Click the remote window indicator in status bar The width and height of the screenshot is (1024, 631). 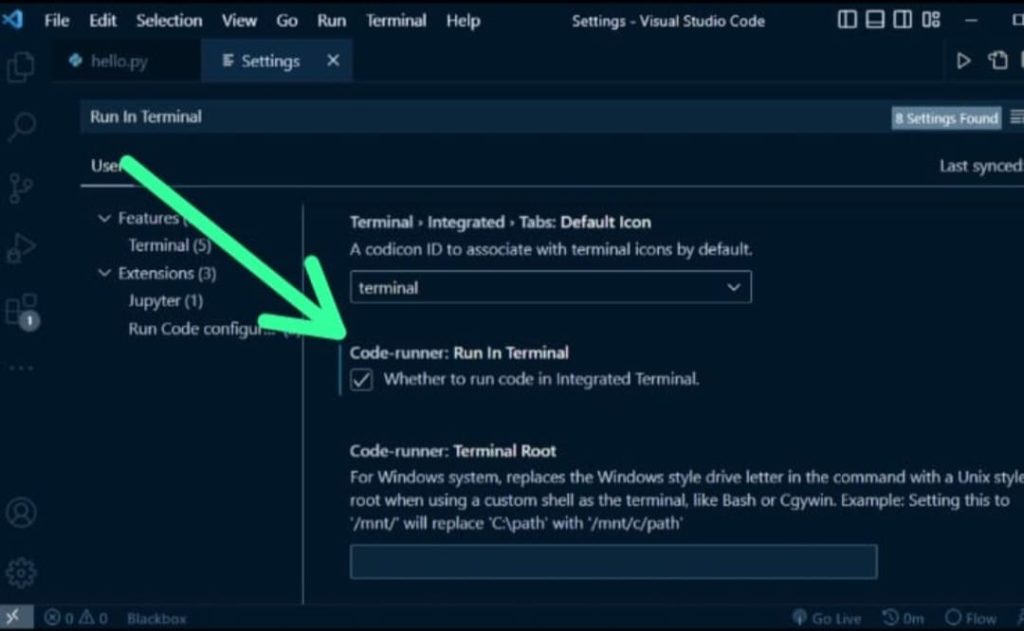(14, 617)
